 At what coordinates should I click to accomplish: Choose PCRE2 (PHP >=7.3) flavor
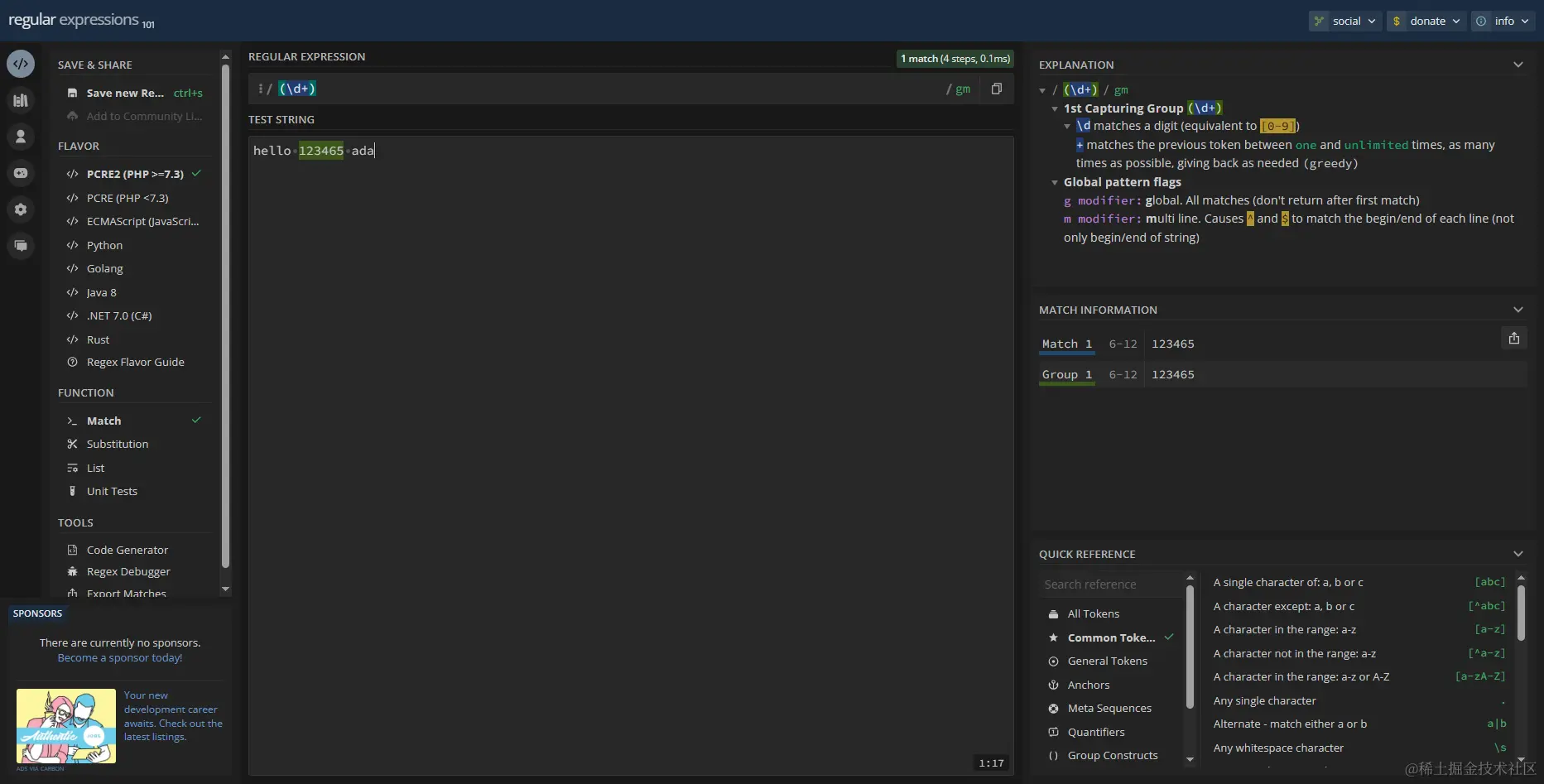[x=134, y=174]
